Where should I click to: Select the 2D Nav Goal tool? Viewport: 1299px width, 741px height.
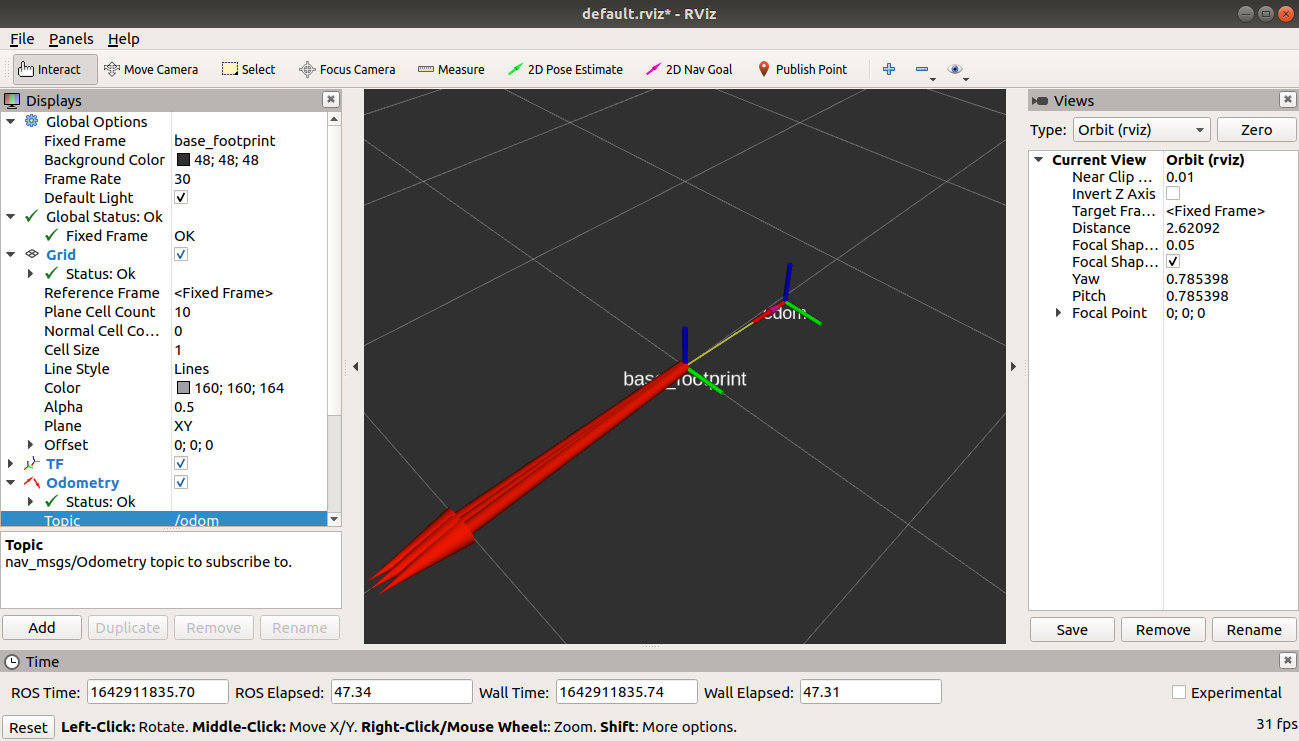pos(689,69)
